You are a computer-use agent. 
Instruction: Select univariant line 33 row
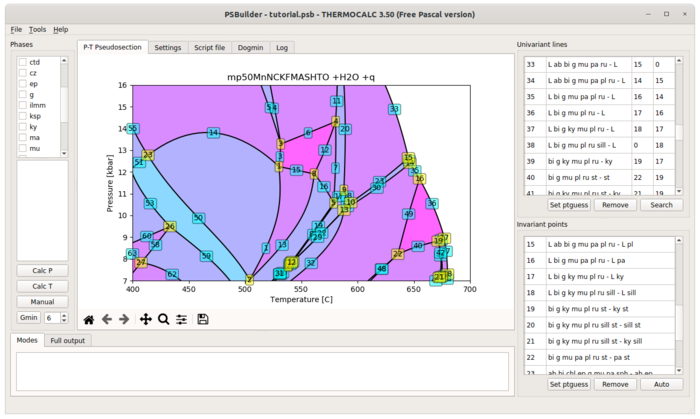600,64
